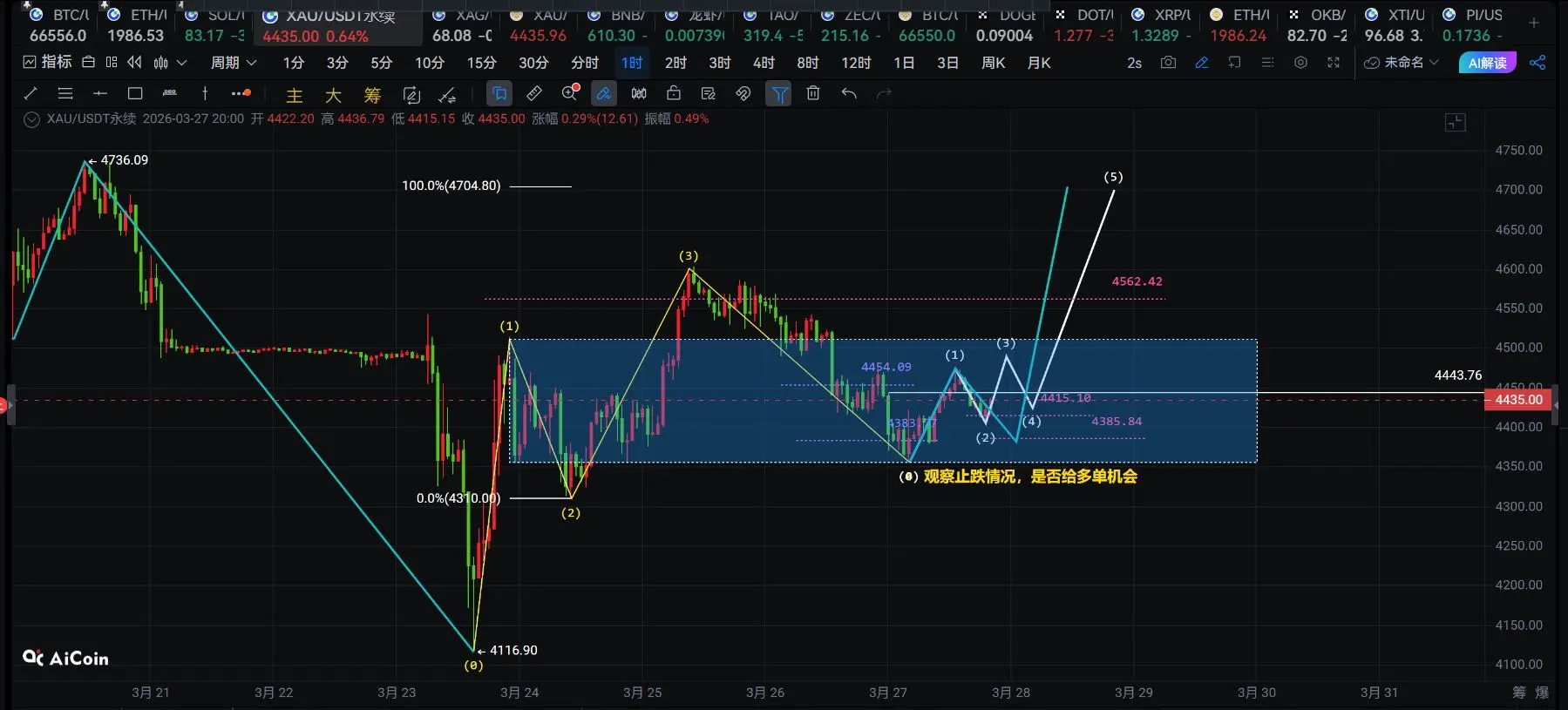
Task: Expand the 未命名 layout dropdown
Action: 1401,63
